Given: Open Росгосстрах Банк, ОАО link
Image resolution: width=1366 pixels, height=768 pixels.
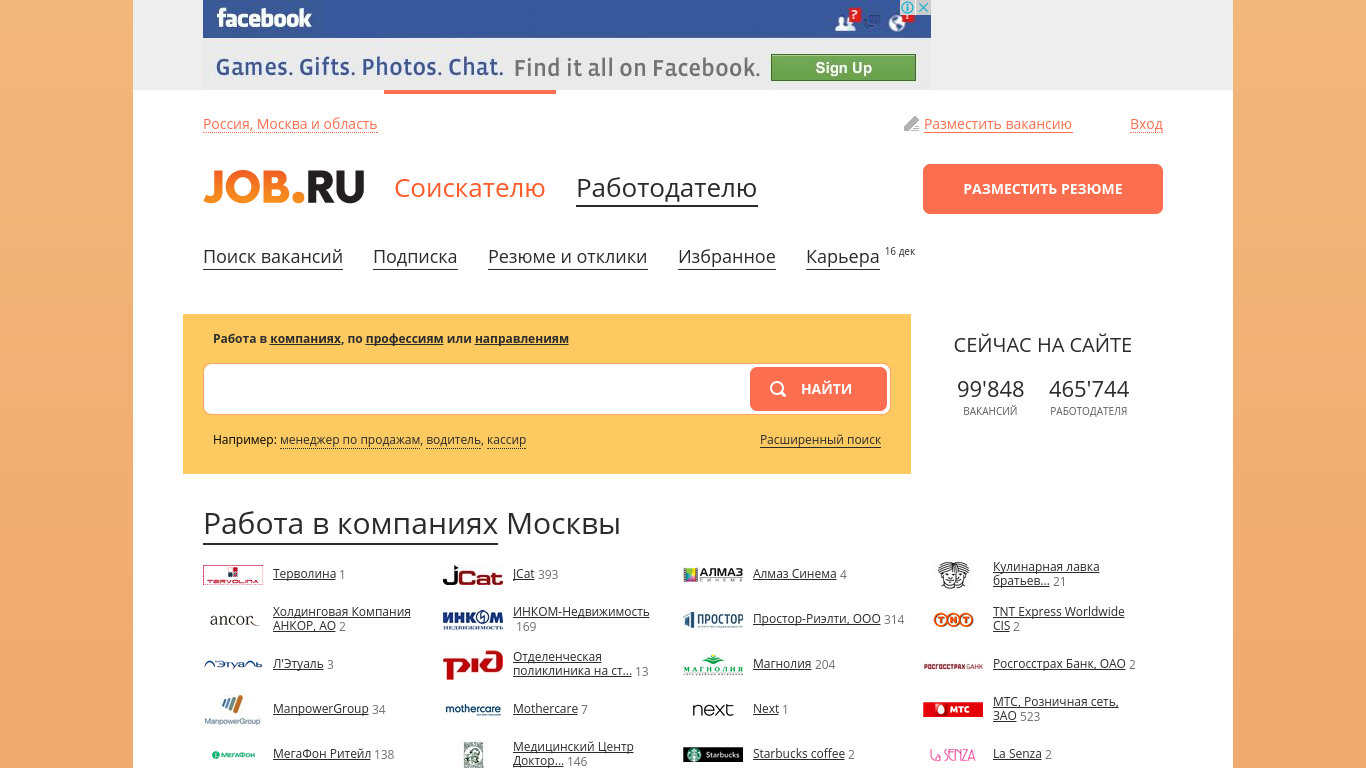Looking at the screenshot, I should point(1059,664).
